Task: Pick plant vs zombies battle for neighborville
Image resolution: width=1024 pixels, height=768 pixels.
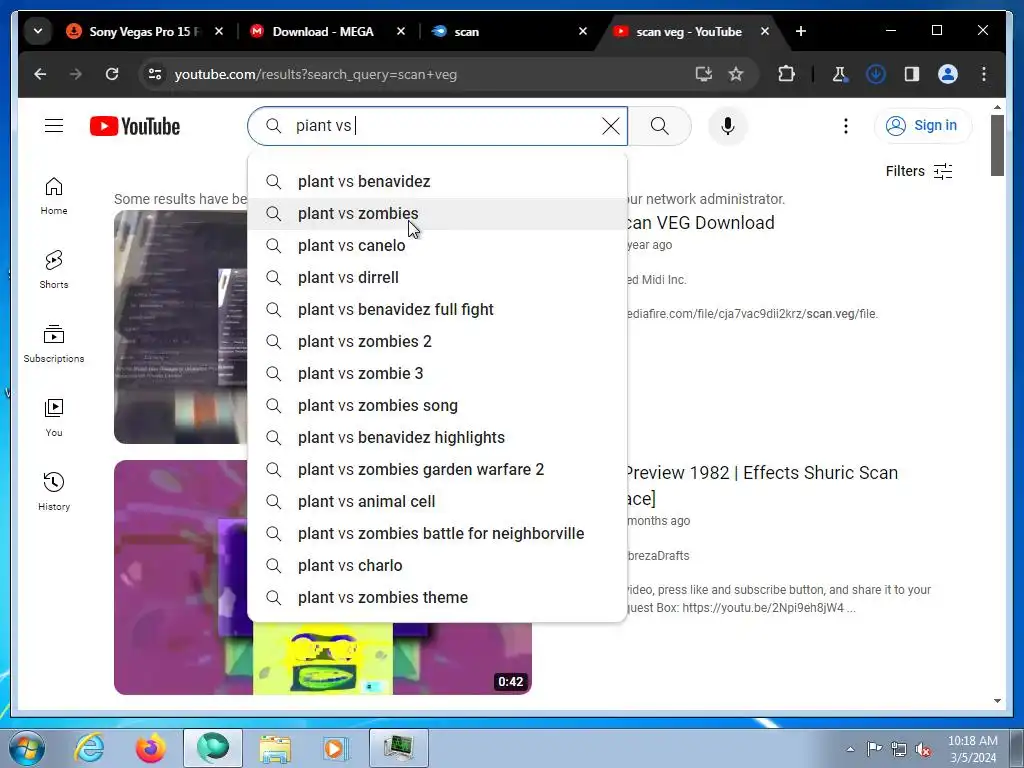Action: 437,534
